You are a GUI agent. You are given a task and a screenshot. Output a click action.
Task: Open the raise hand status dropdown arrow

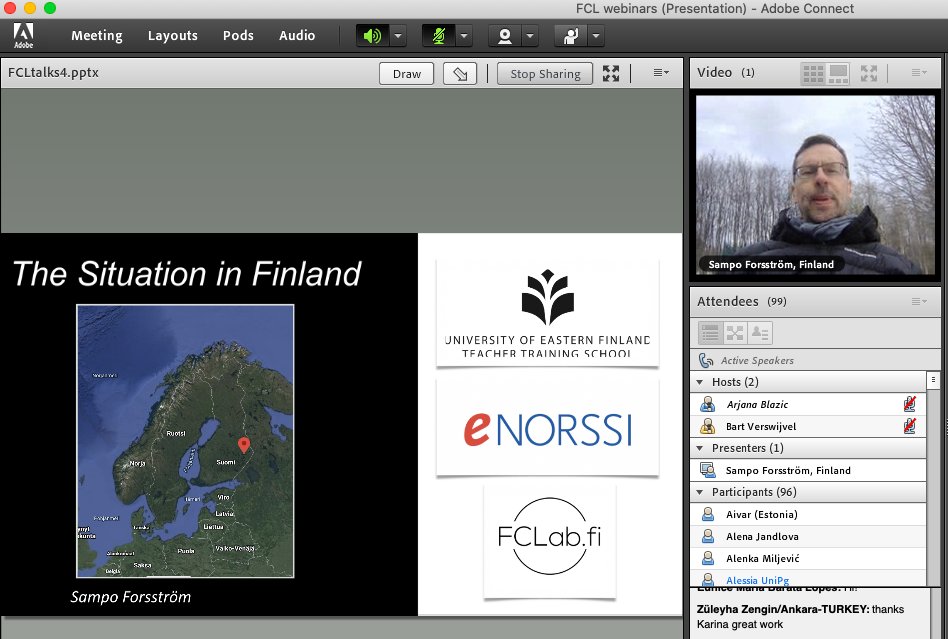click(x=596, y=36)
